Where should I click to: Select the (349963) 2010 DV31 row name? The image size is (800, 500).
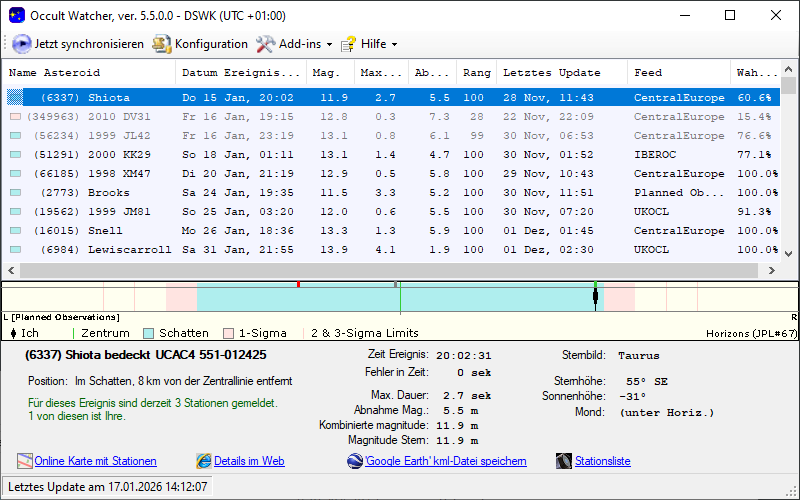point(88,117)
